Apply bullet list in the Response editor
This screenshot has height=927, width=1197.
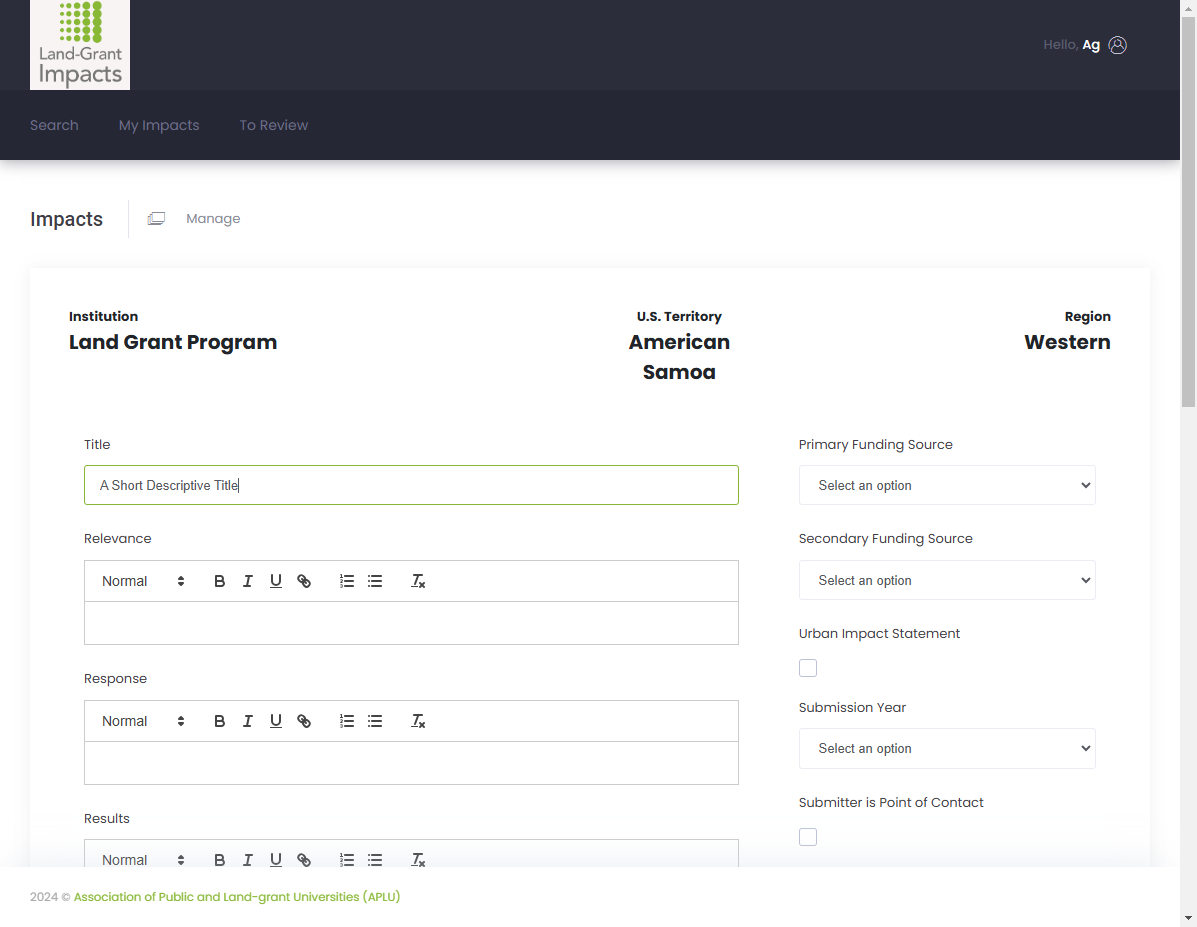(375, 721)
